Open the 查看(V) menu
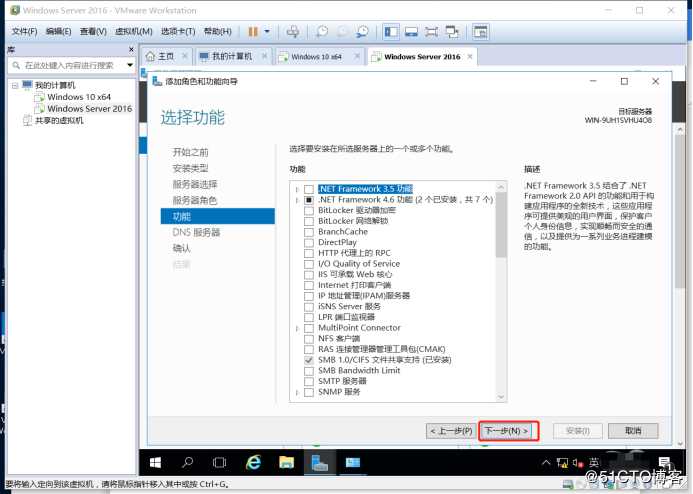 point(93,31)
